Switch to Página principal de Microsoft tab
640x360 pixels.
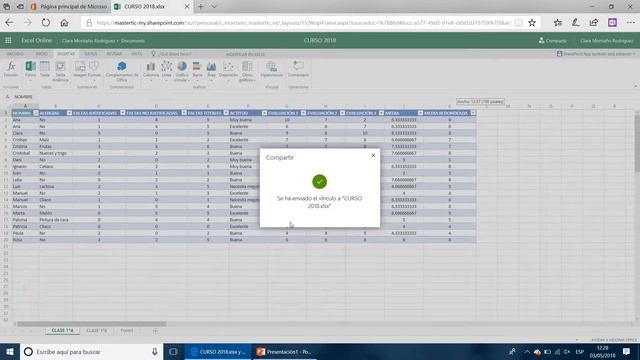pyautogui.click(x=69, y=7)
